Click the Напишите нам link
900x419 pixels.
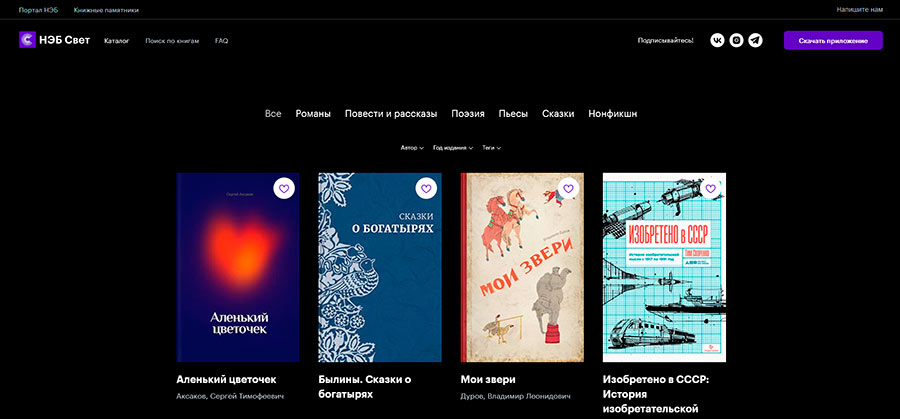click(861, 10)
